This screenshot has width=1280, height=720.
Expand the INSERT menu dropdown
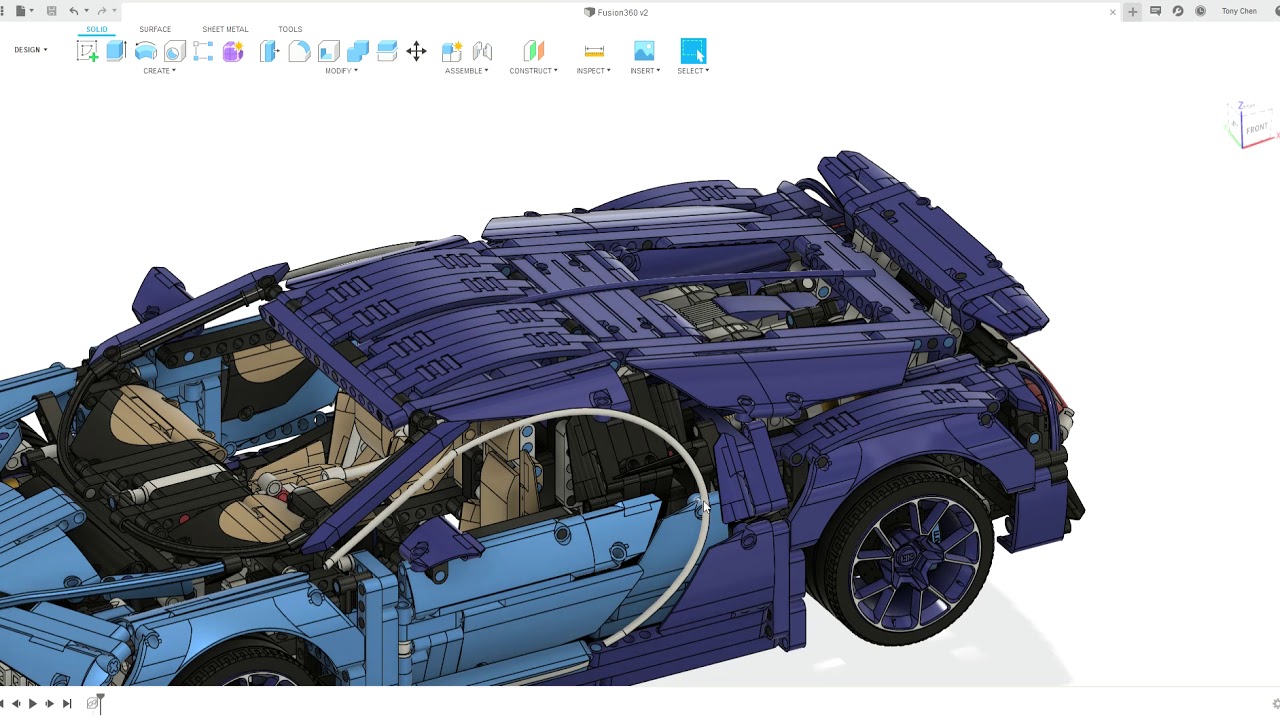coord(645,71)
